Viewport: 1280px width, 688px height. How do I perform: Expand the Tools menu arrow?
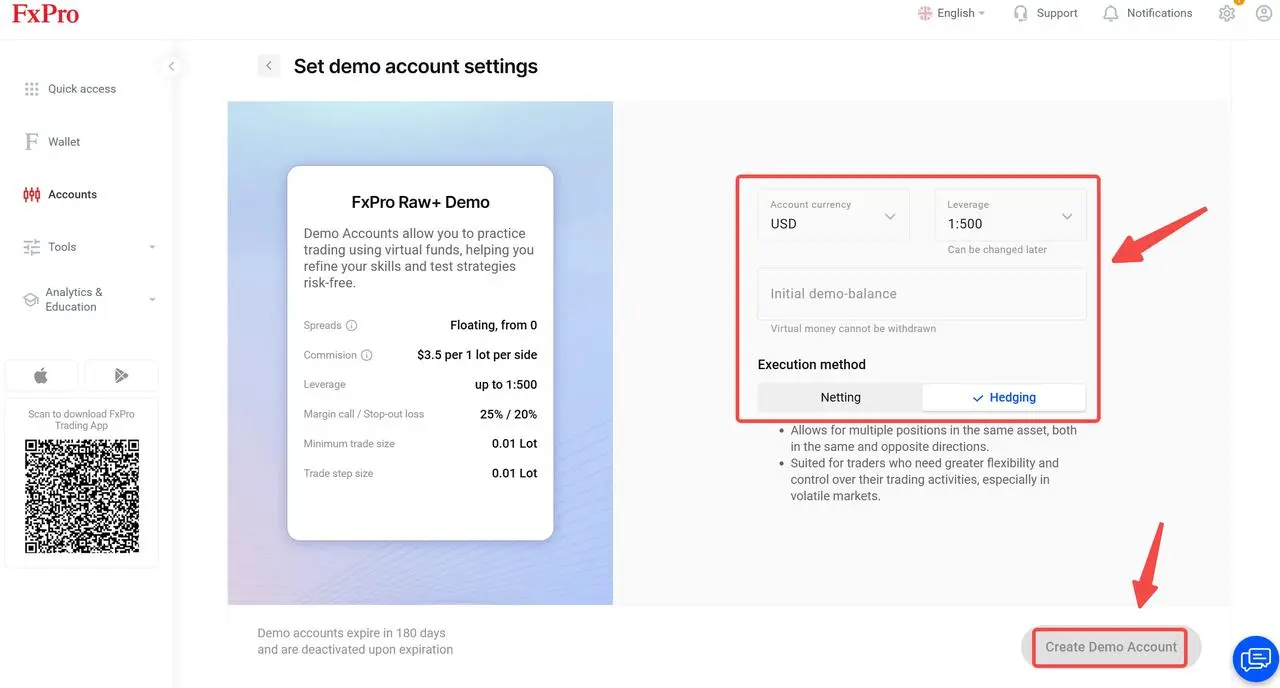(x=152, y=247)
